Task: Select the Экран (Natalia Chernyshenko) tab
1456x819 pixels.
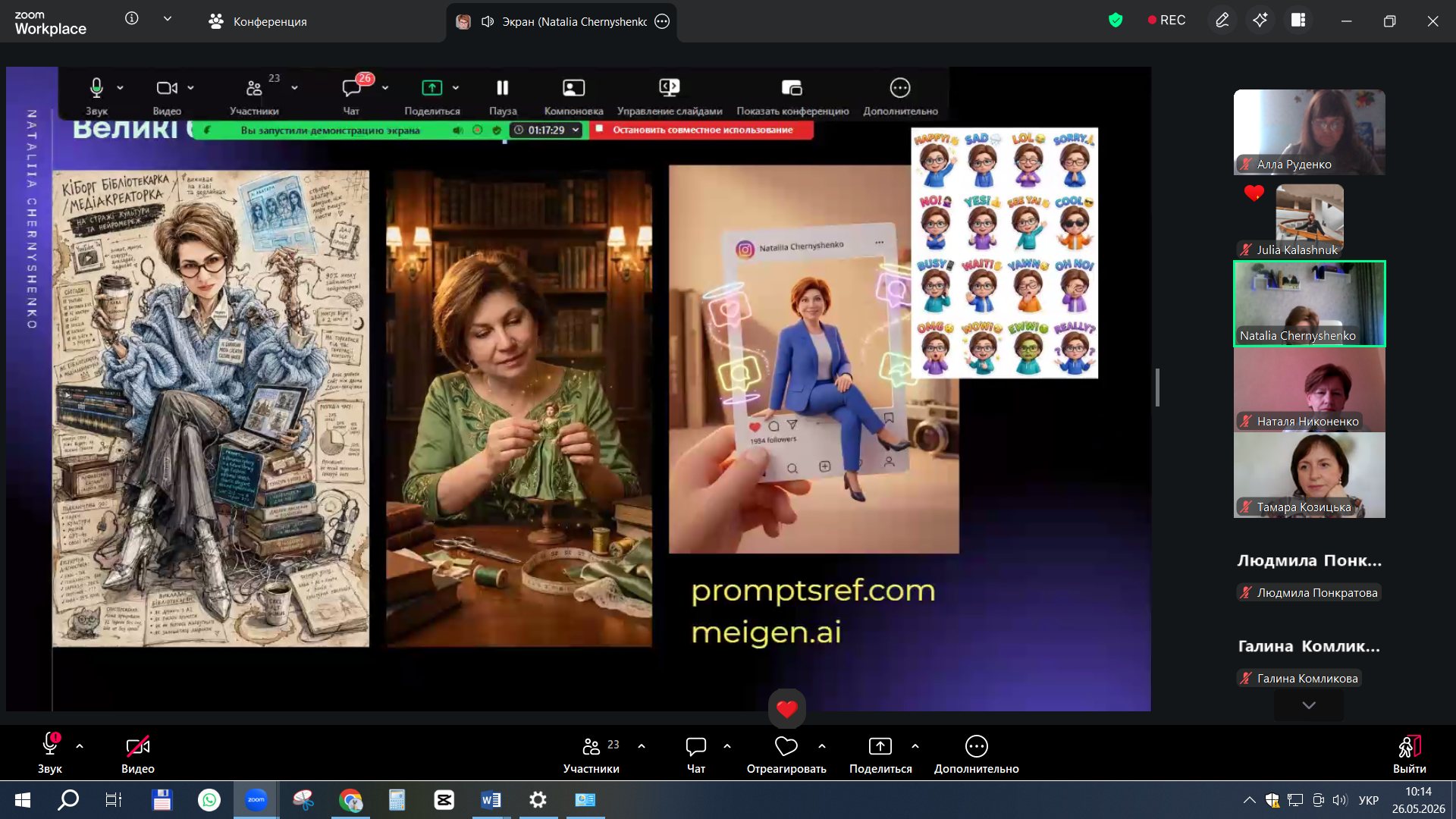Action: tap(561, 21)
